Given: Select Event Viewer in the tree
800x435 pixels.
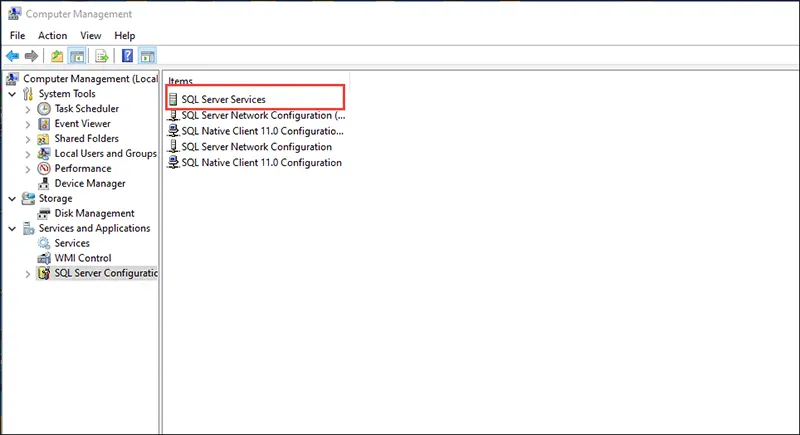Looking at the screenshot, I should click(83, 123).
